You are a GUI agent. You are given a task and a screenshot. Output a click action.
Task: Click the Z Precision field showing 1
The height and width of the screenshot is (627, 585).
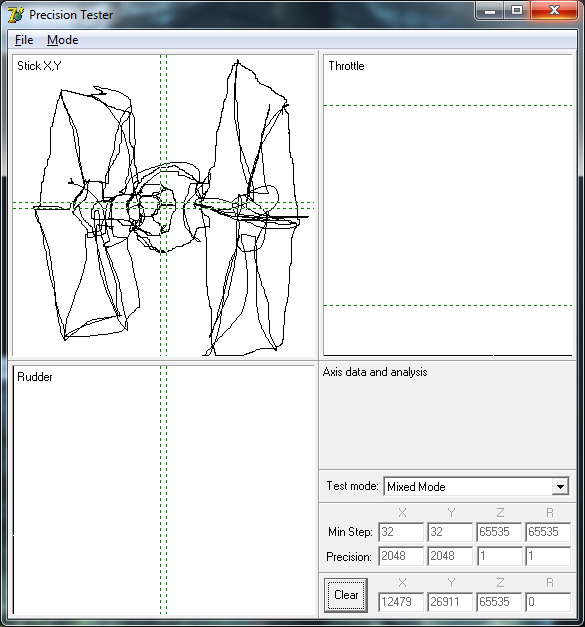tap(499, 556)
